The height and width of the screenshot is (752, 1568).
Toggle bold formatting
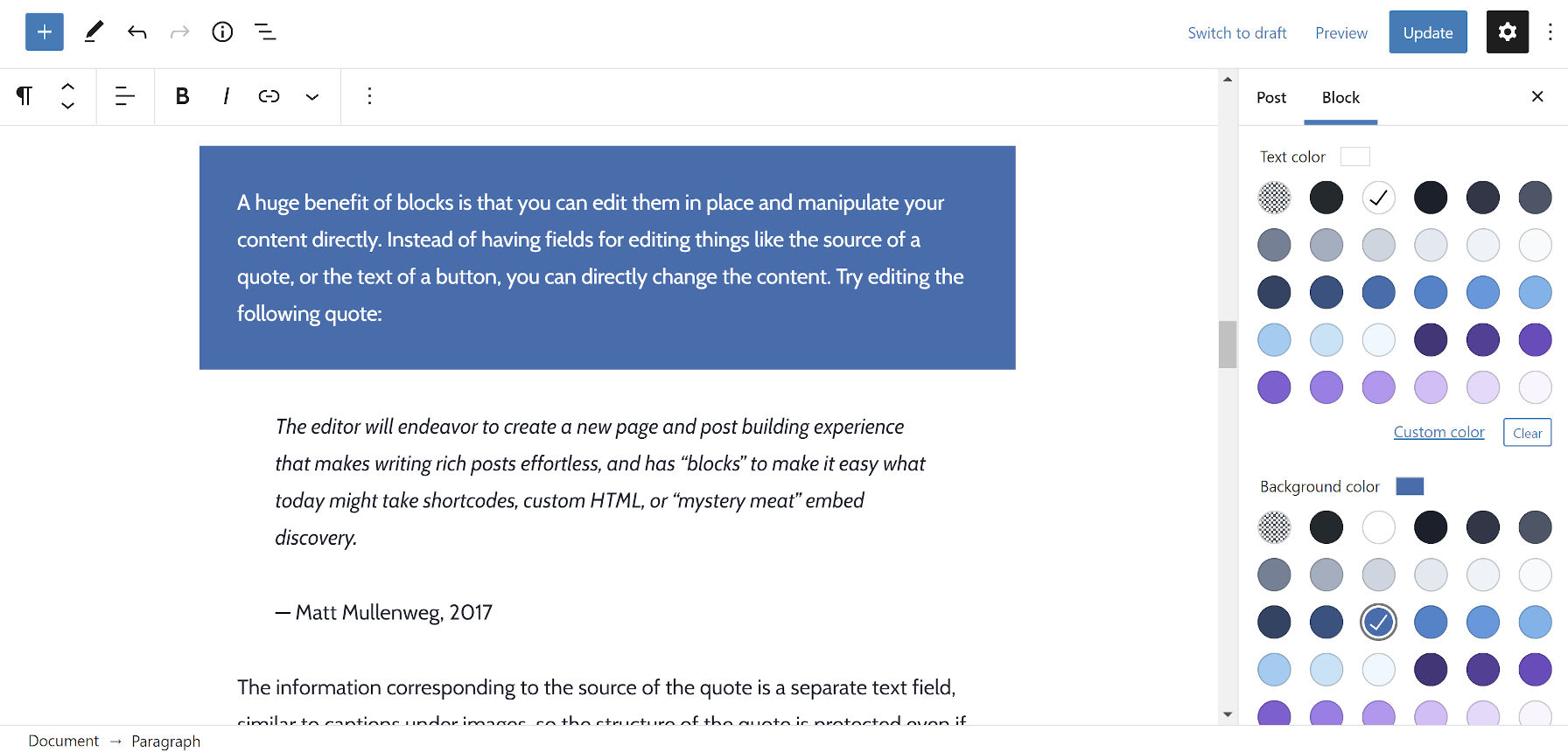coord(182,96)
